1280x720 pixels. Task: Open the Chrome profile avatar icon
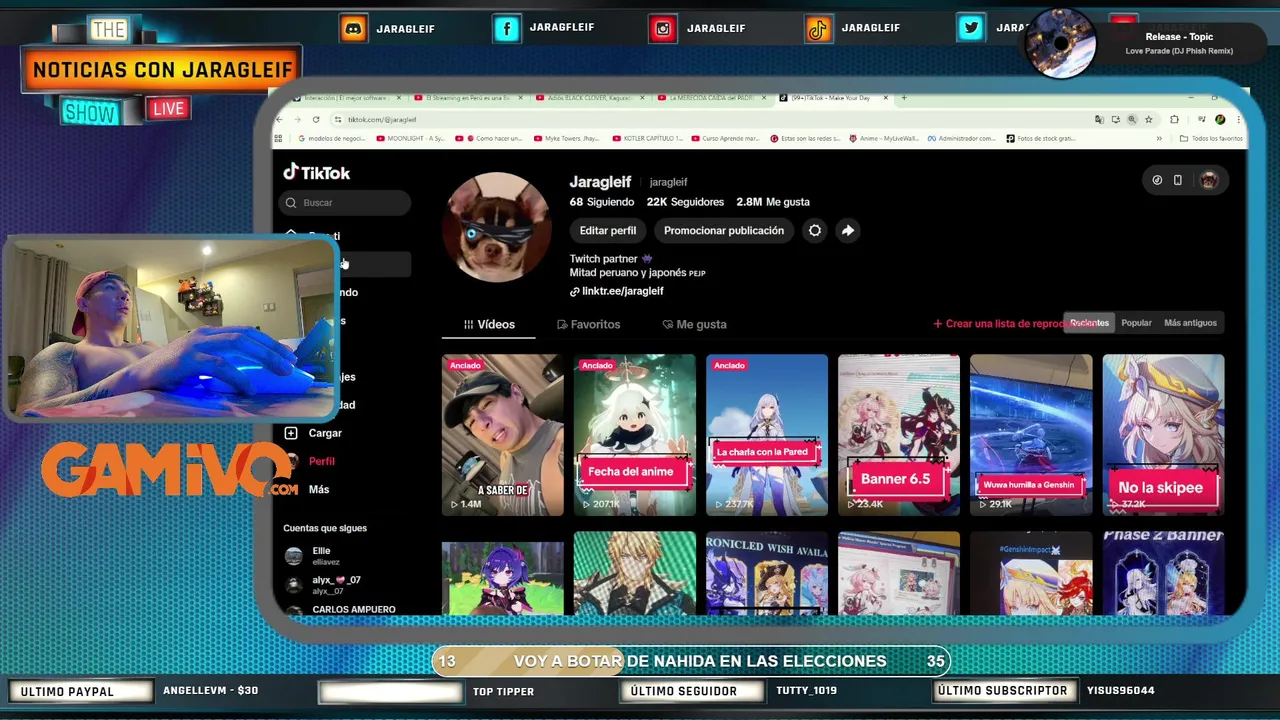click(1220, 119)
